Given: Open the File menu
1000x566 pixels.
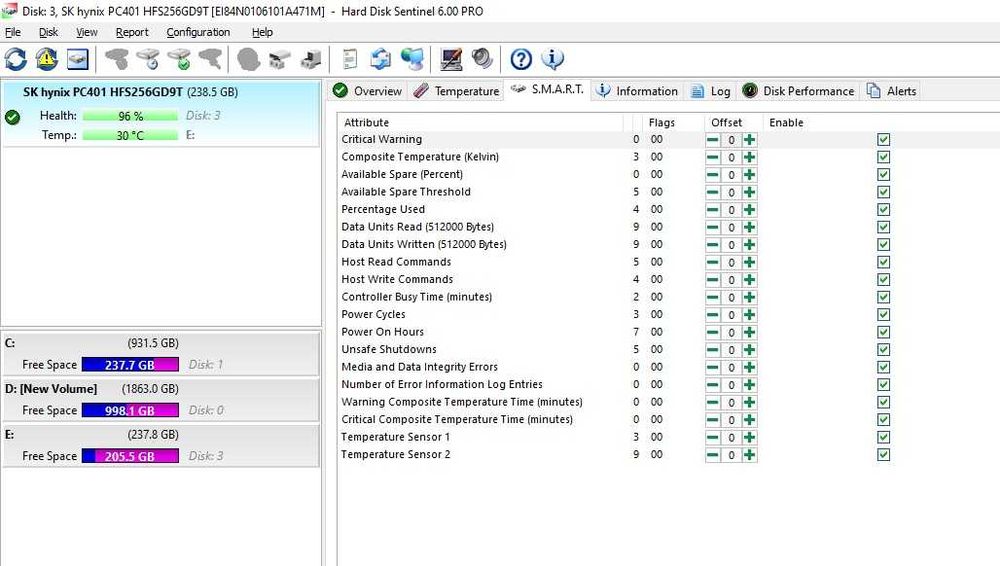Looking at the screenshot, I should click(13, 32).
